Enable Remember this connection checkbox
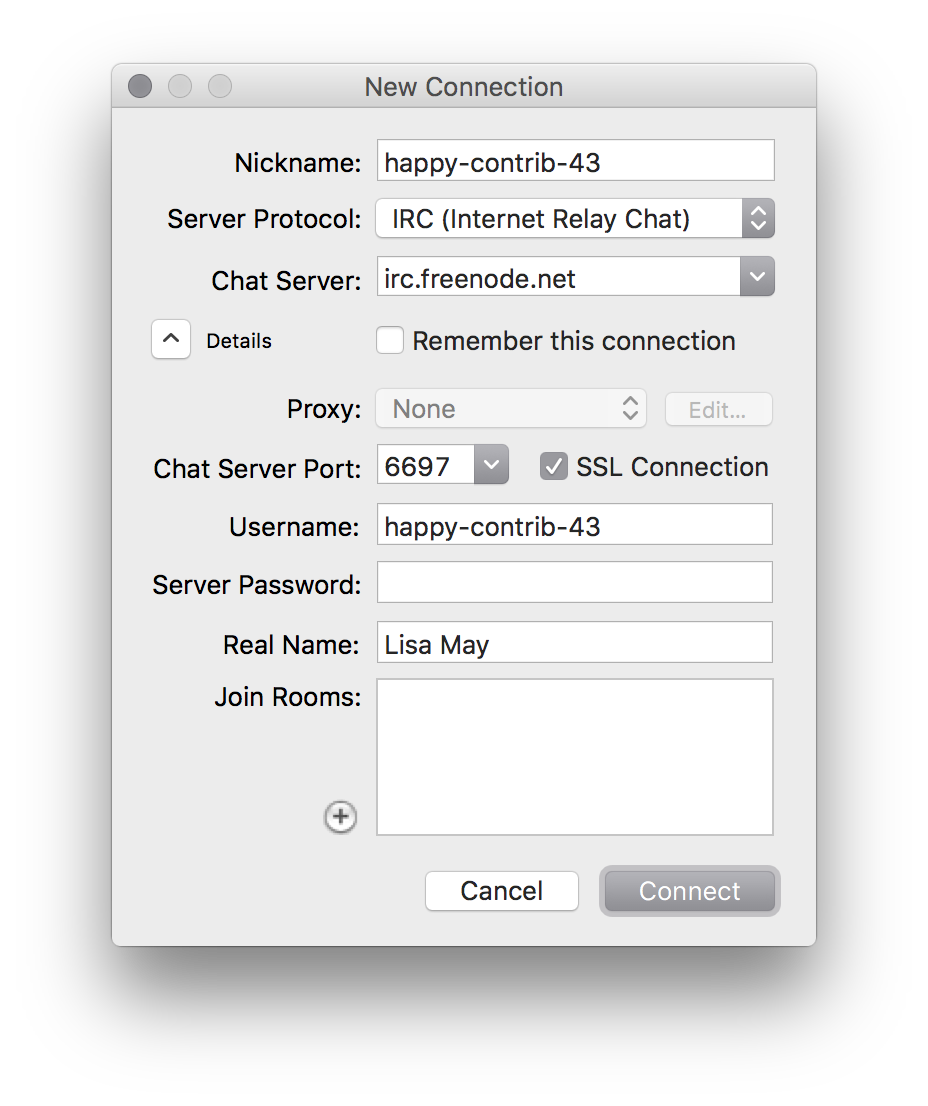The width and height of the screenshot is (928, 1106). click(x=390, y=341)
